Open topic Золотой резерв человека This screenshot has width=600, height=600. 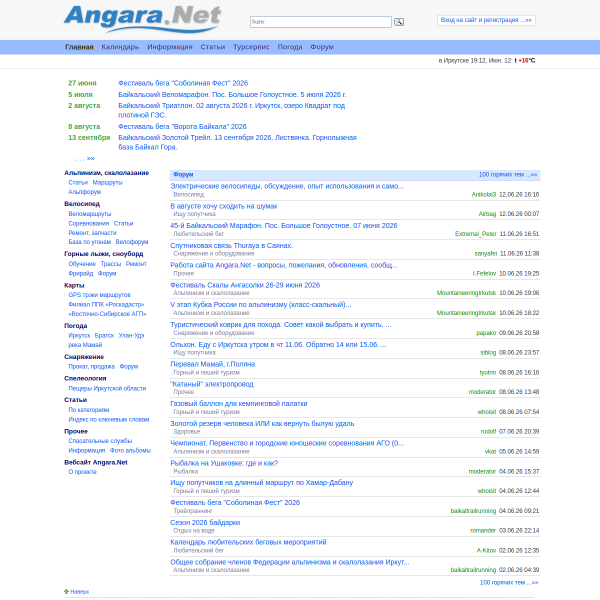pyautogui.click(x=262, y=423)
